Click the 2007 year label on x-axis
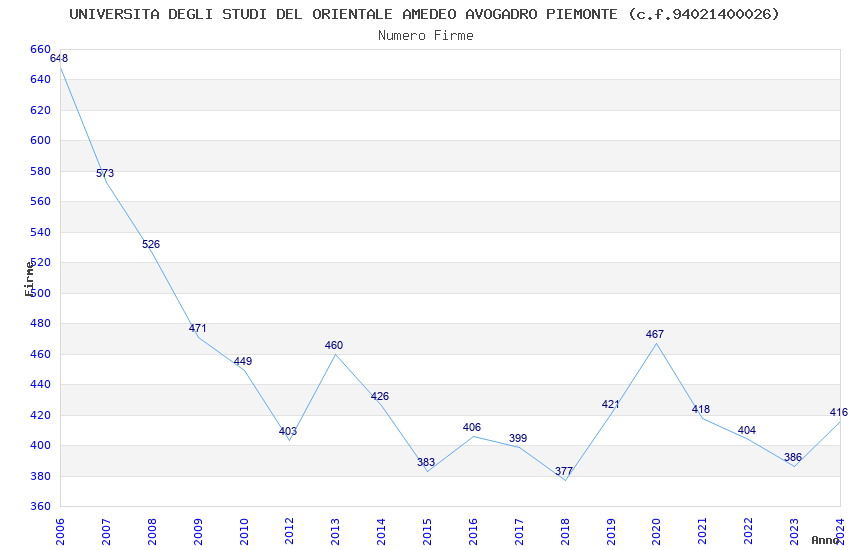 pos(106,531)
